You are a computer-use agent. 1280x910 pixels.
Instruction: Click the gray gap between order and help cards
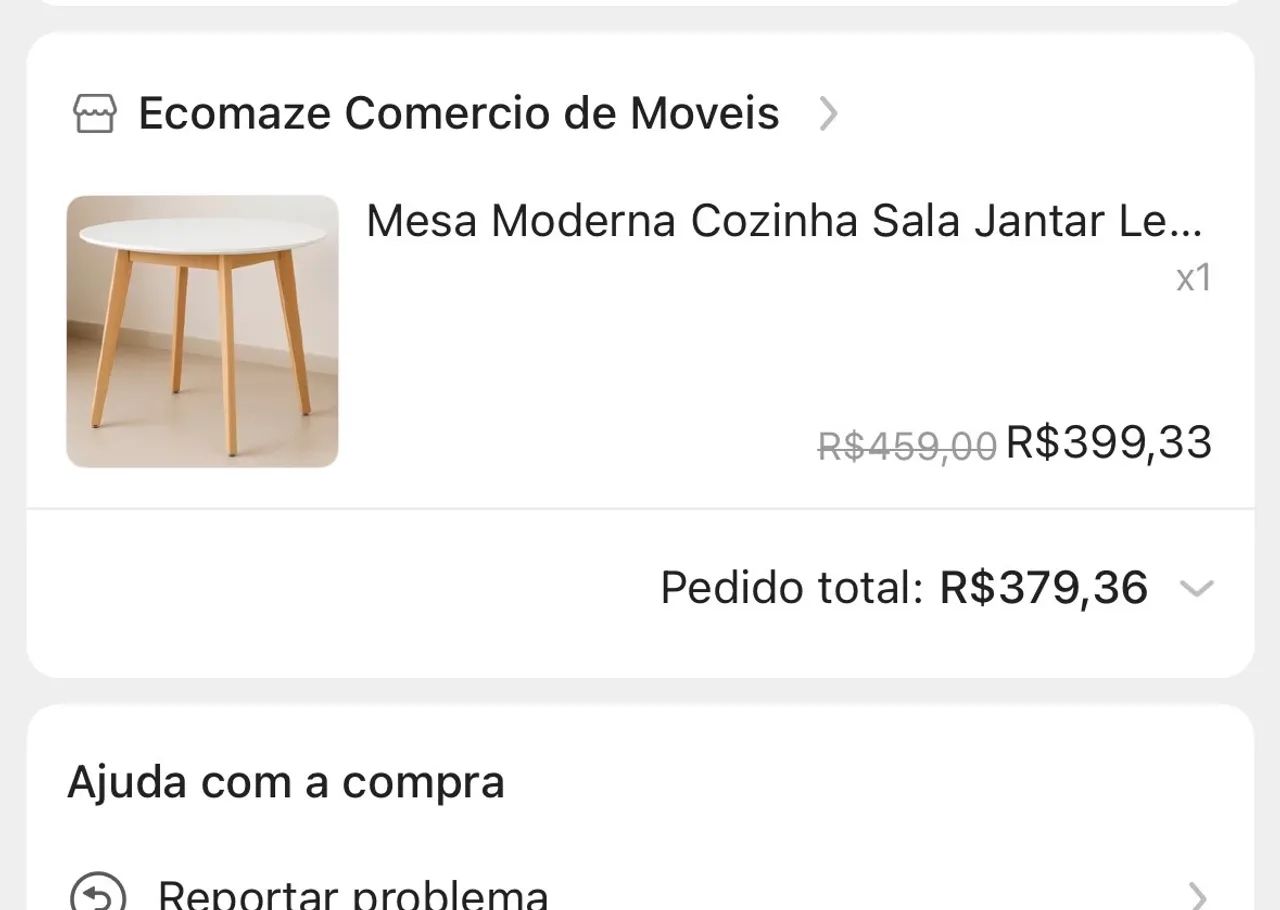coord(640,691)
